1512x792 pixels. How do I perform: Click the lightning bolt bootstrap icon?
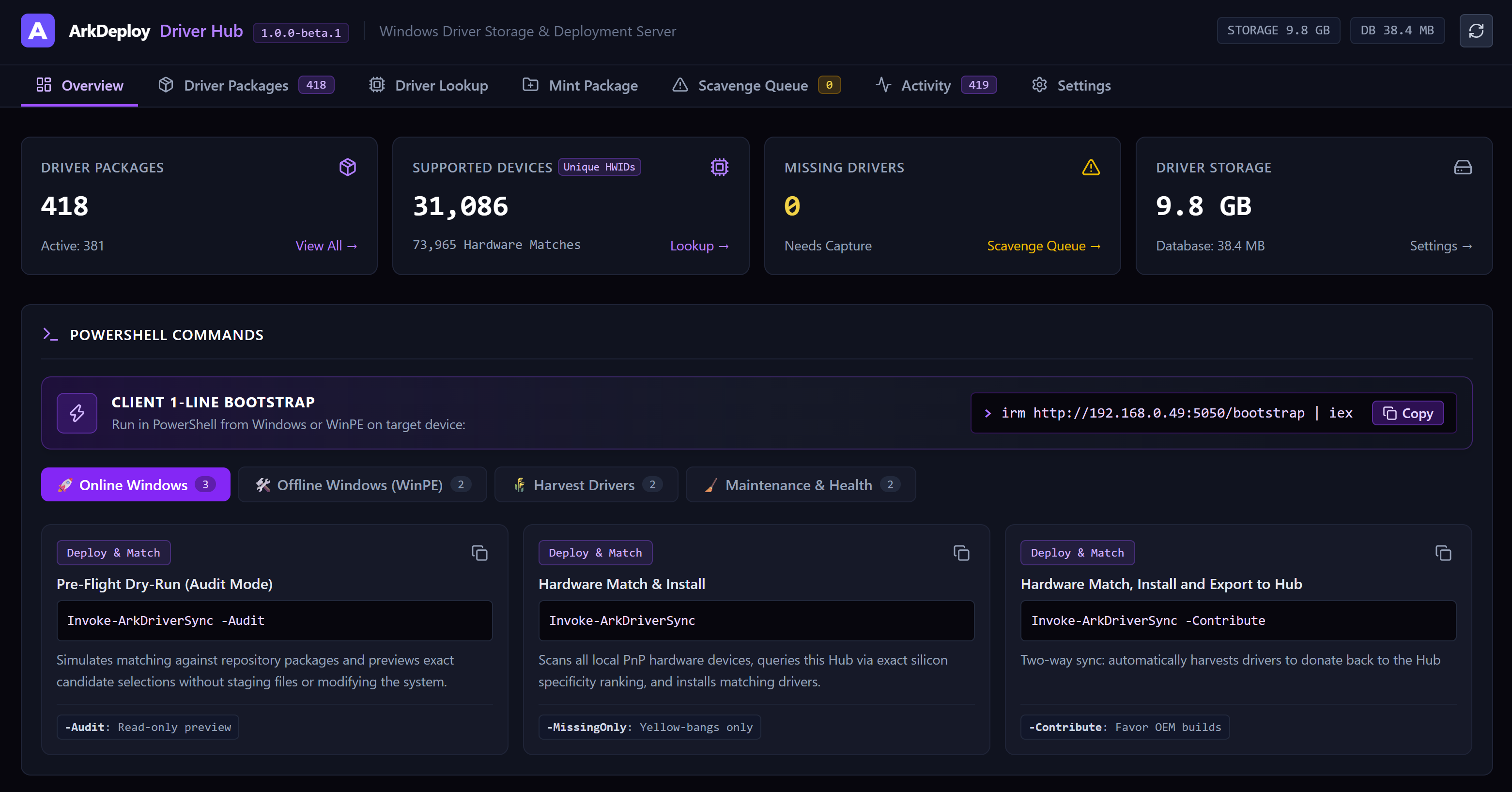pyautogui.click(x=77, y=413)
